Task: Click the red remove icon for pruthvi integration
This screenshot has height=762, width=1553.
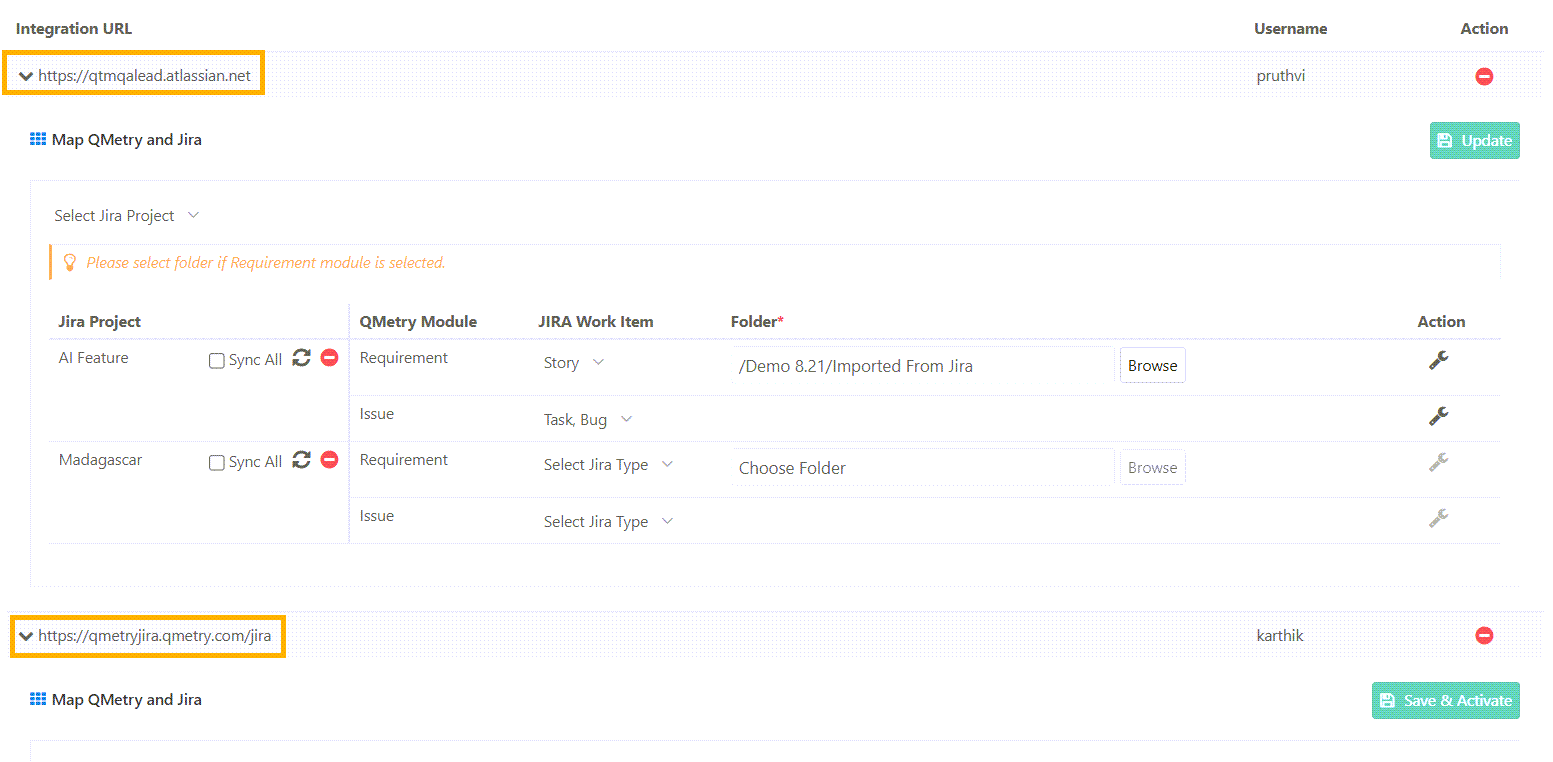Action: click(x=1484, y=76)
